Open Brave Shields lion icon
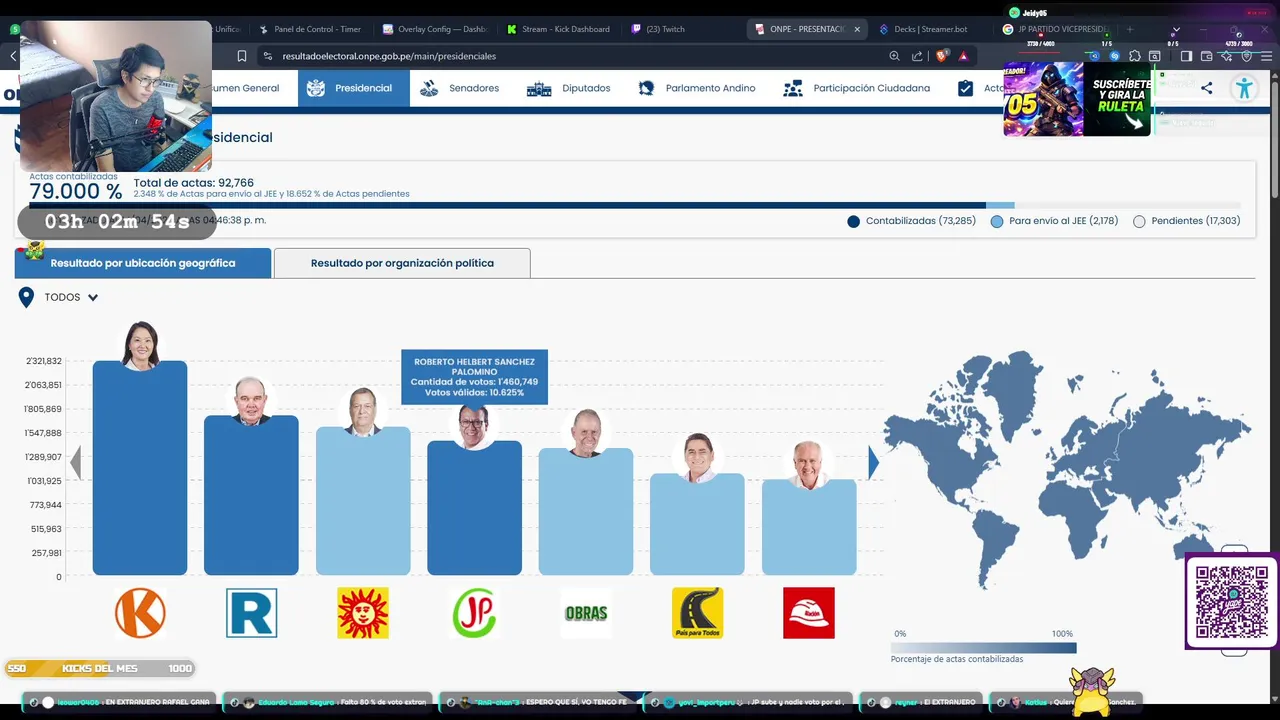 click(x=941, y=56)
